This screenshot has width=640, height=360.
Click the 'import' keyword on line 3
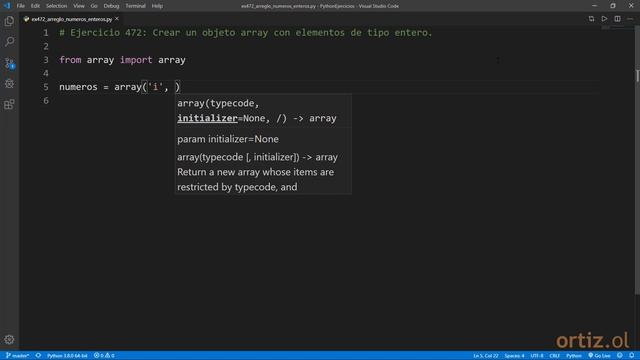tap(136, 60)
